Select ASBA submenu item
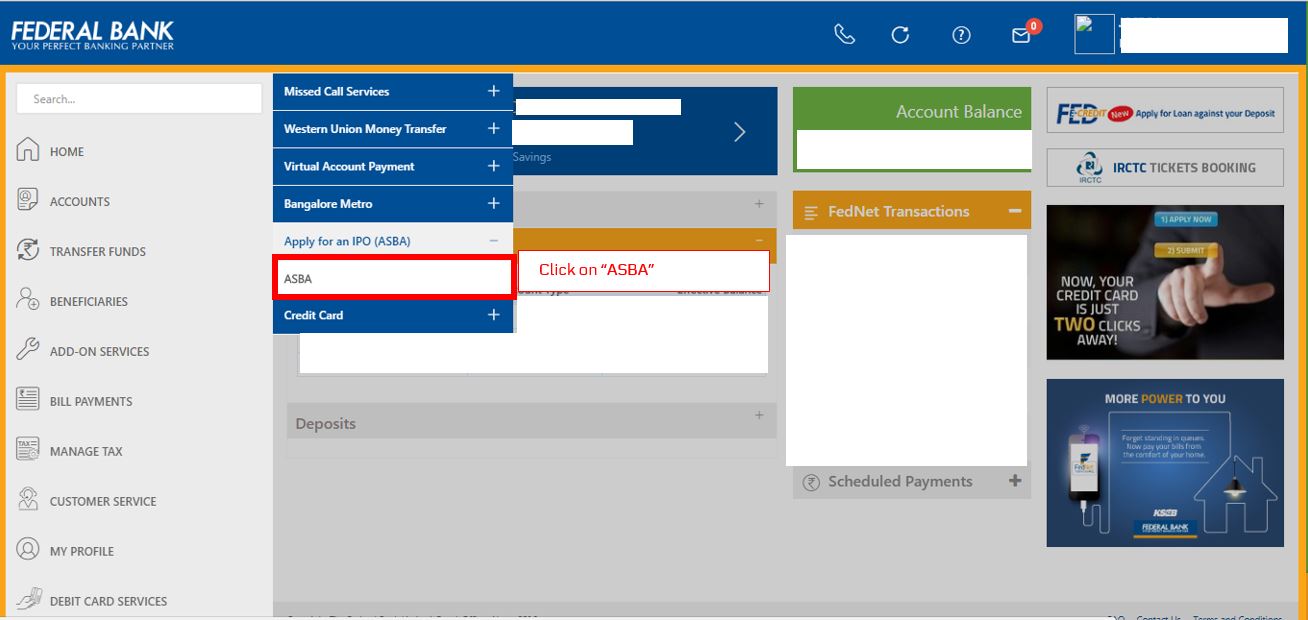 tap(393, 278)
